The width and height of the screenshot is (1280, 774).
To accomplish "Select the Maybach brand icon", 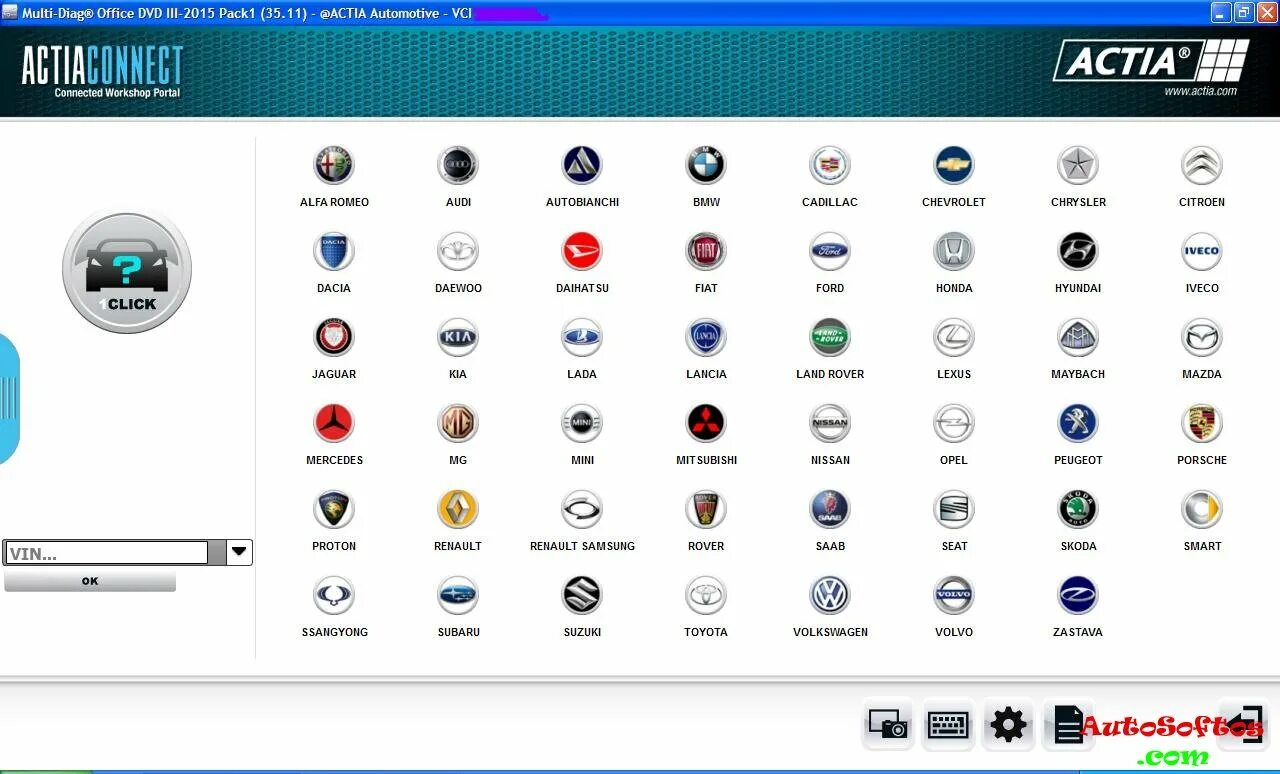I will (x=1078, y=337).
